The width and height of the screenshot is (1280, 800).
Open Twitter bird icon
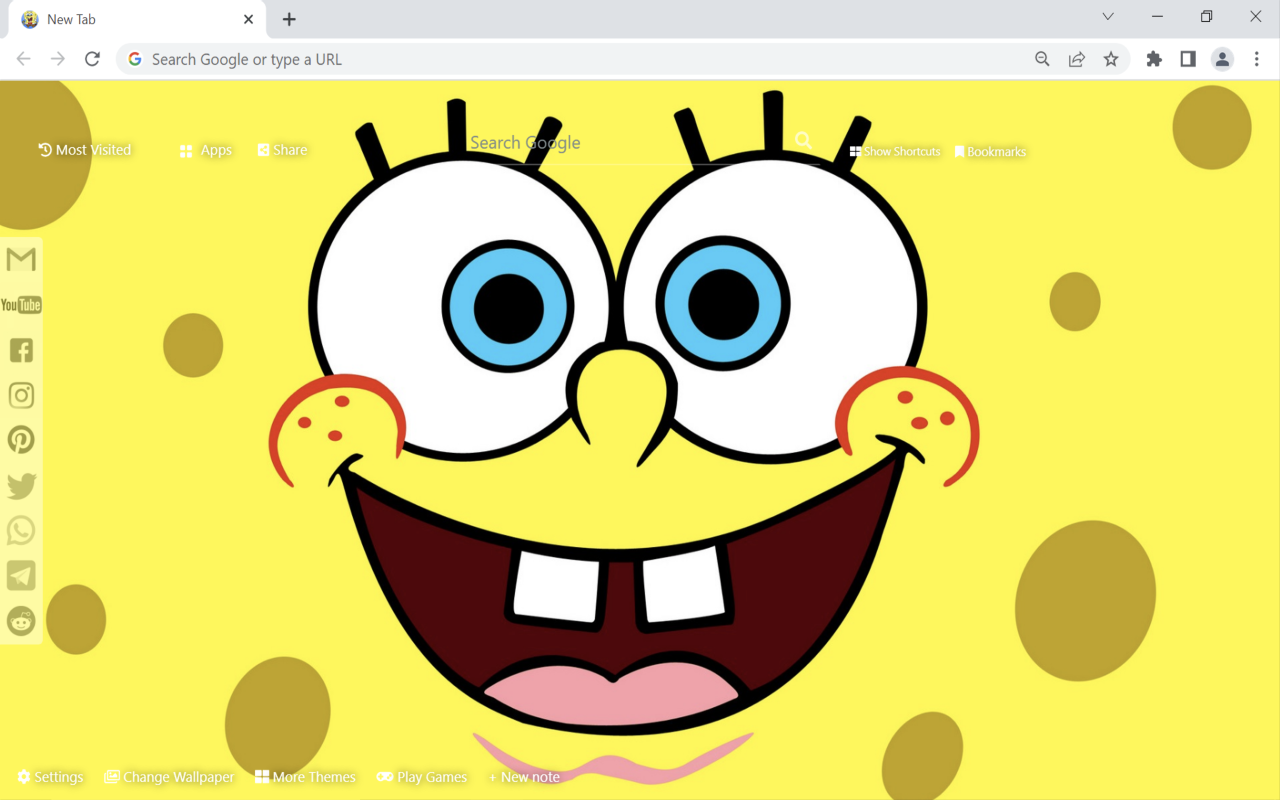(x=21, y=486)
